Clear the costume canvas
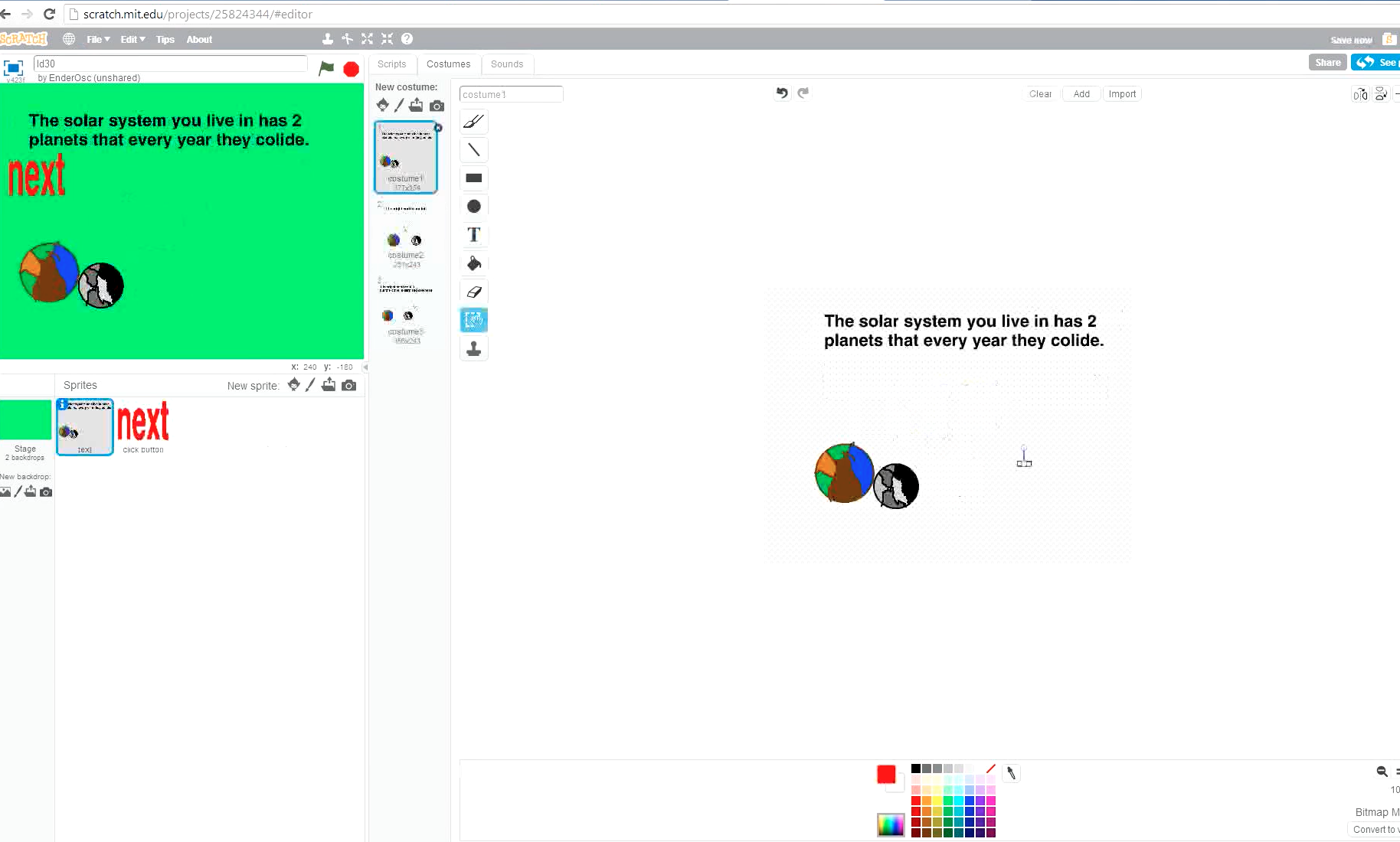The width and height of the screenshot is (1400, 842). (1040, 94)
